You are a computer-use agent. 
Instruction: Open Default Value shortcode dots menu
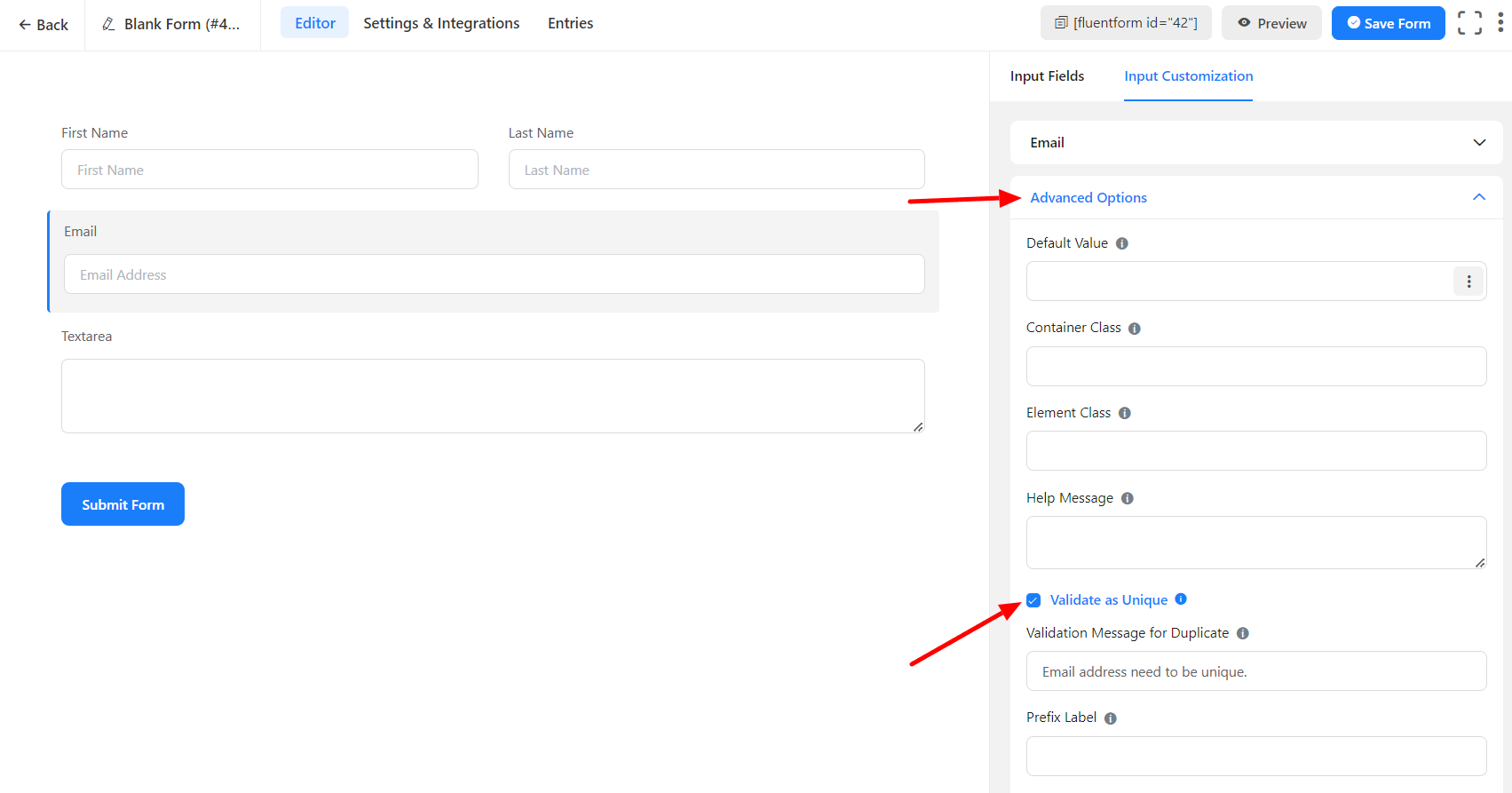[x=1468, y=282]
